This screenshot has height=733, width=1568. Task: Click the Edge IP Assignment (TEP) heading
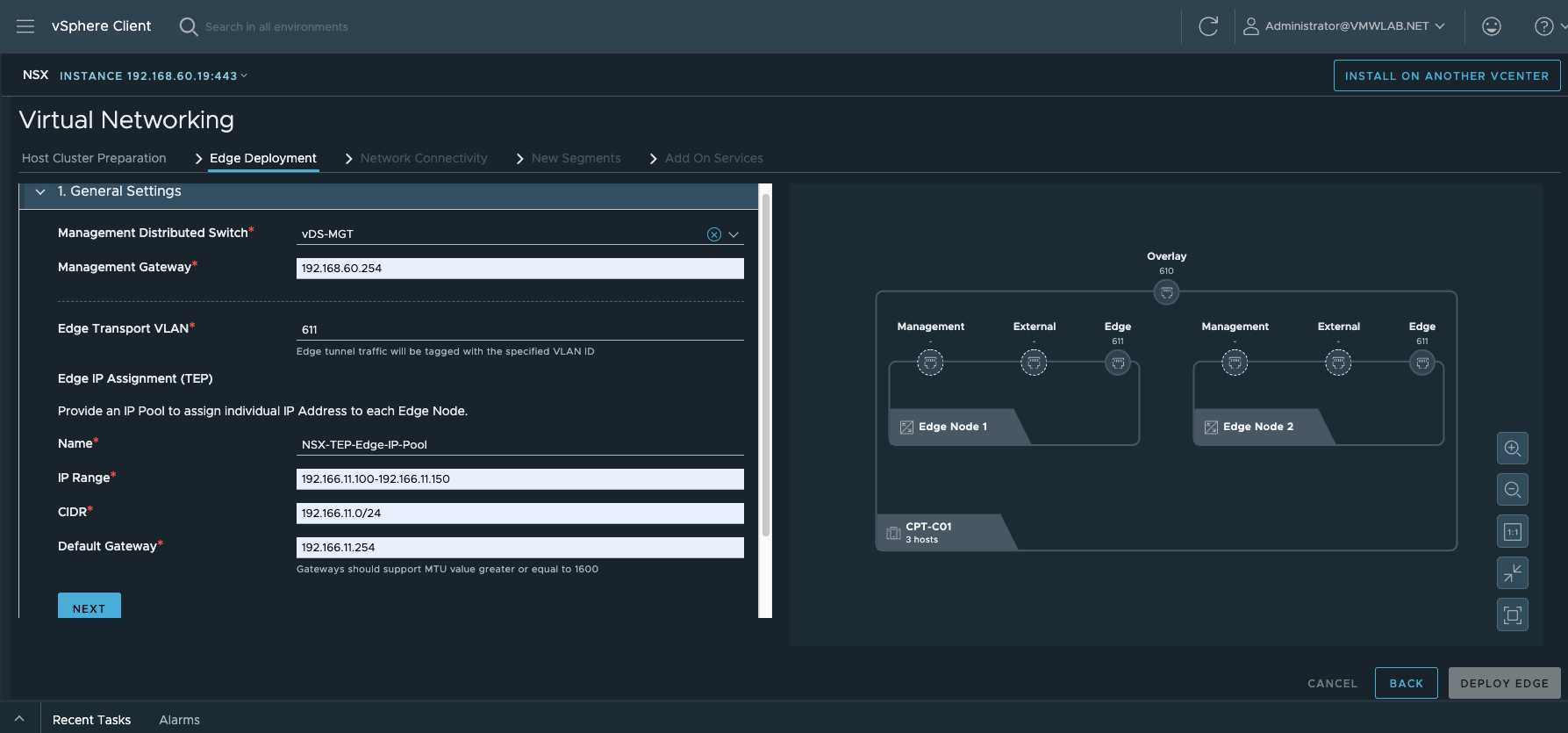pos(135,378)
